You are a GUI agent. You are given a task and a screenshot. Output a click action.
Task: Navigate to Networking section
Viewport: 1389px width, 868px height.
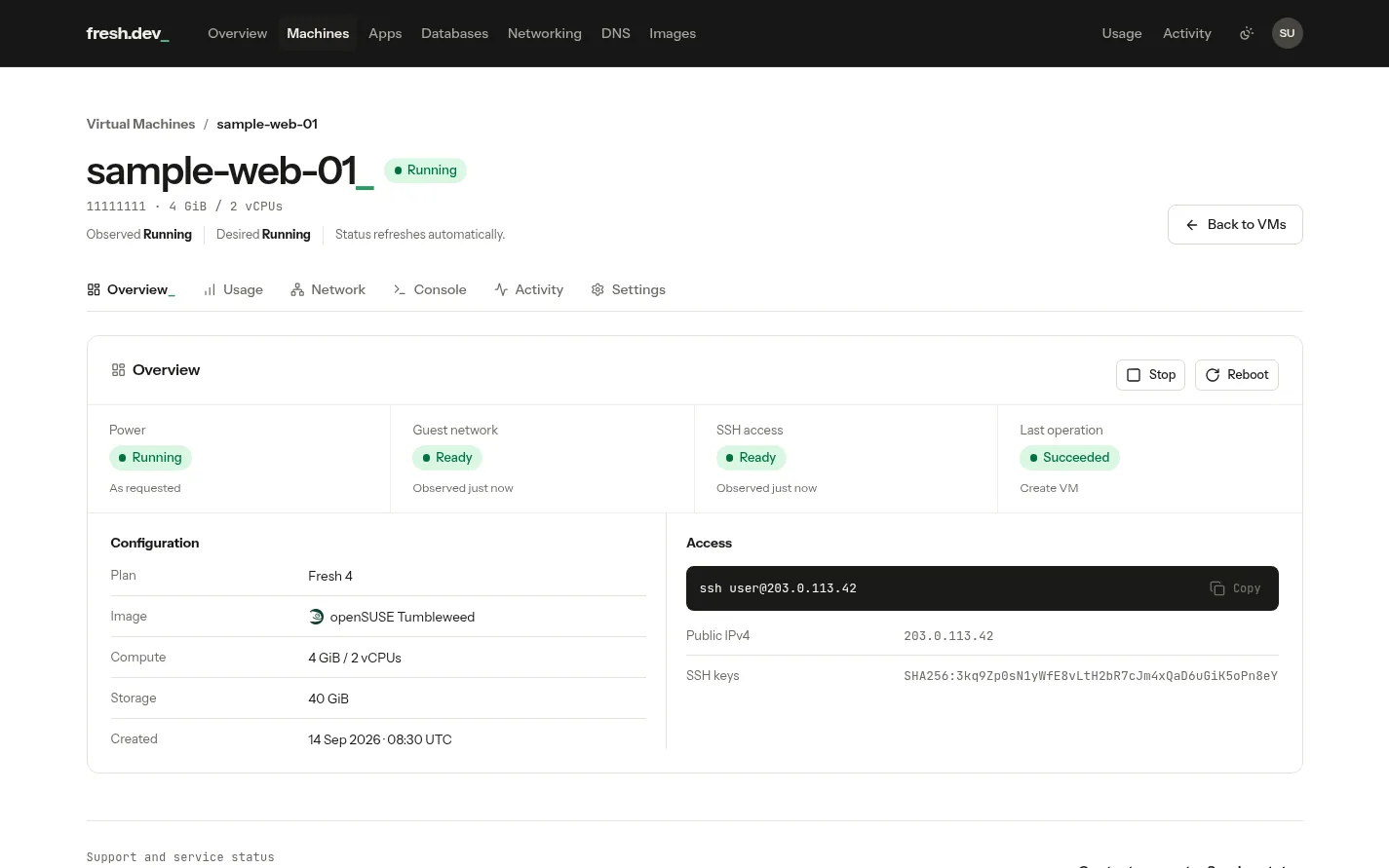click(545, 33)
